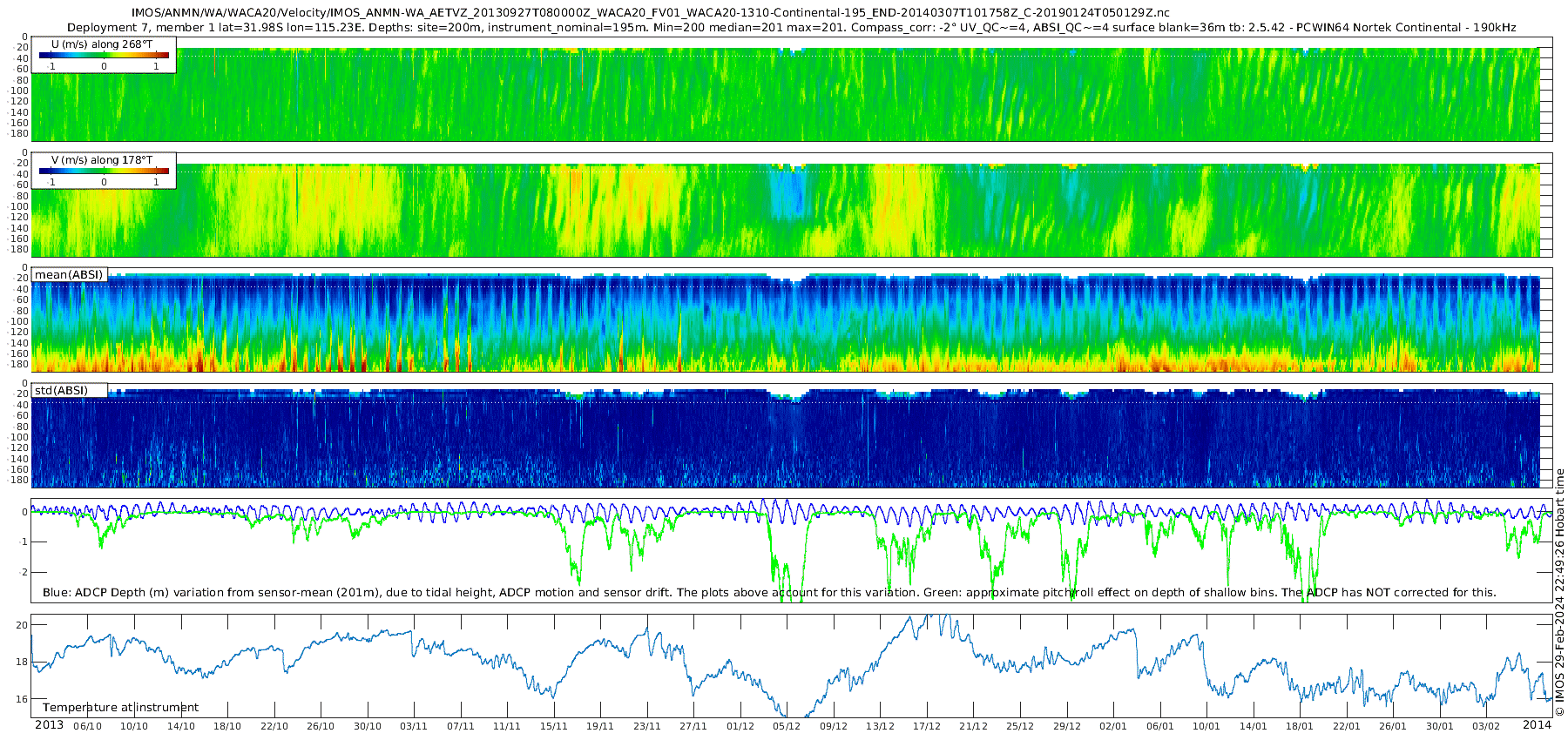
Task: Click the 27/11 date tick label
Action: (x=693, y=726)
